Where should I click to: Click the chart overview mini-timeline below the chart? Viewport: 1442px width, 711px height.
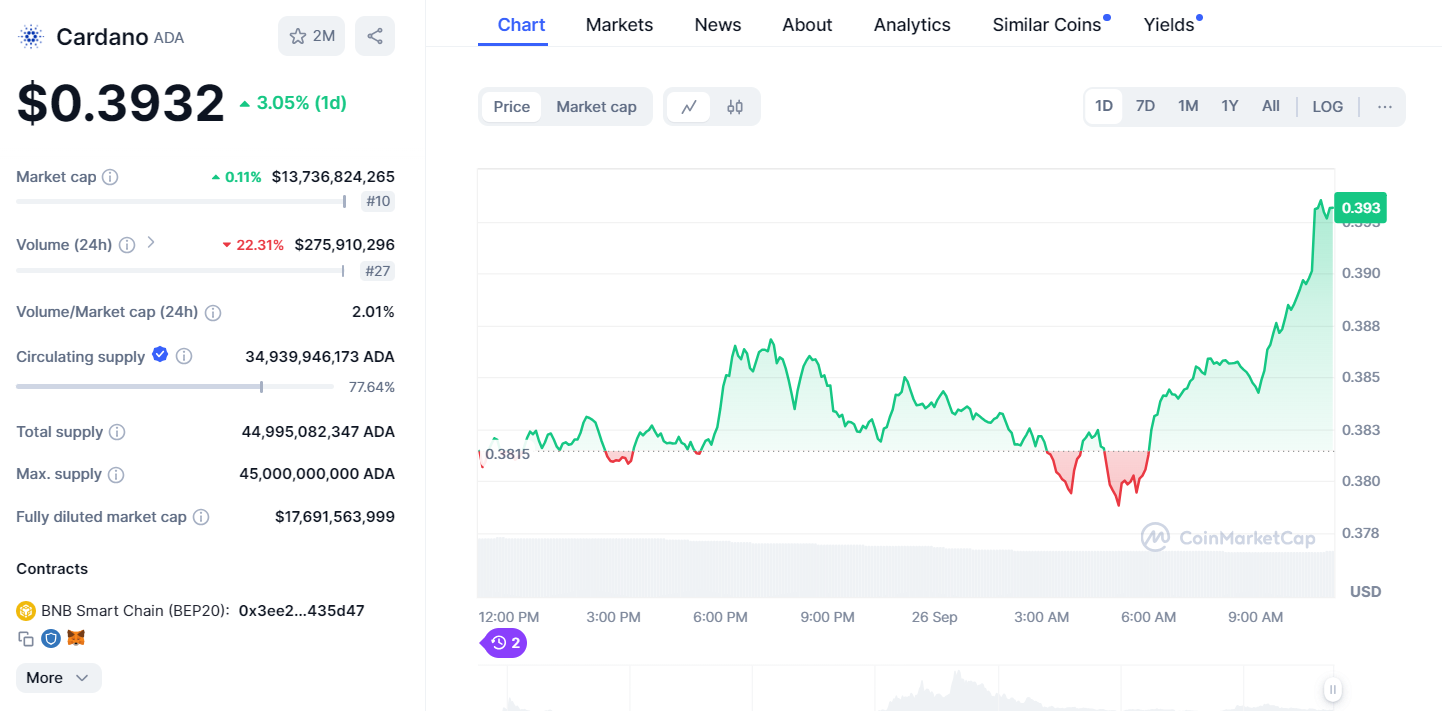point(900,688)
